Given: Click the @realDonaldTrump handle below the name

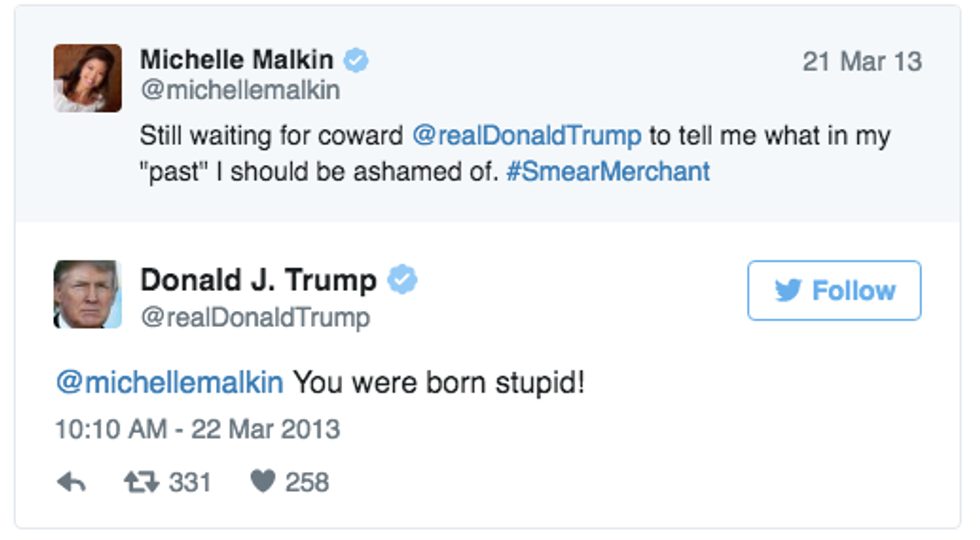Looking at the screenshot, I should click(x=255, y=318).
